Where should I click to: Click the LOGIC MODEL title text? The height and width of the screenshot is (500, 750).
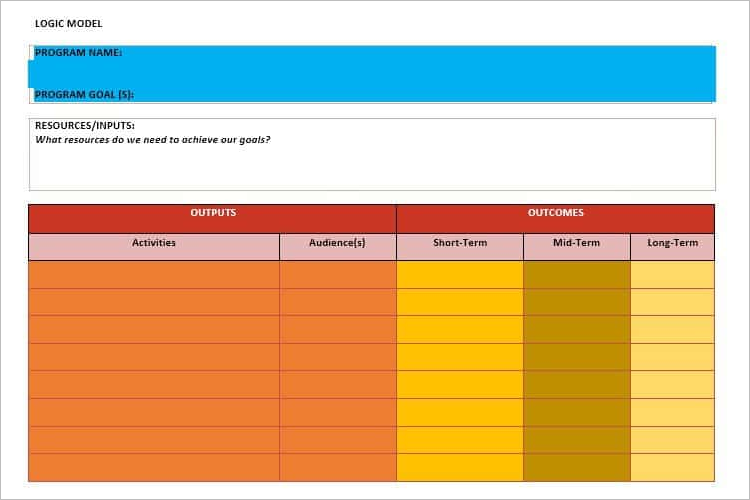pos(68,23)
